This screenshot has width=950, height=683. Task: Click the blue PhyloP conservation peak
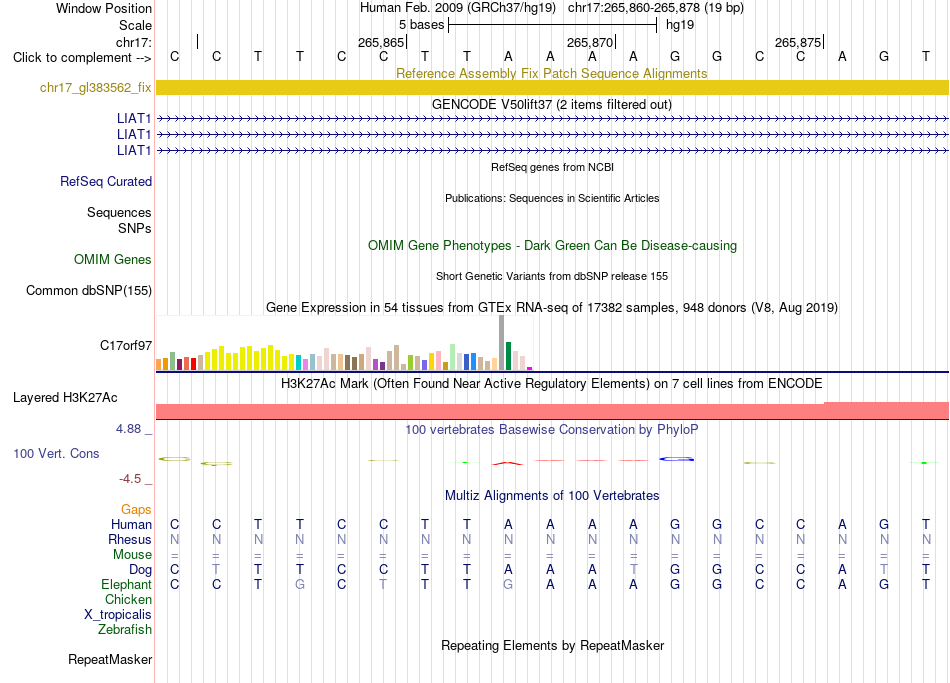tap(677, 459)
